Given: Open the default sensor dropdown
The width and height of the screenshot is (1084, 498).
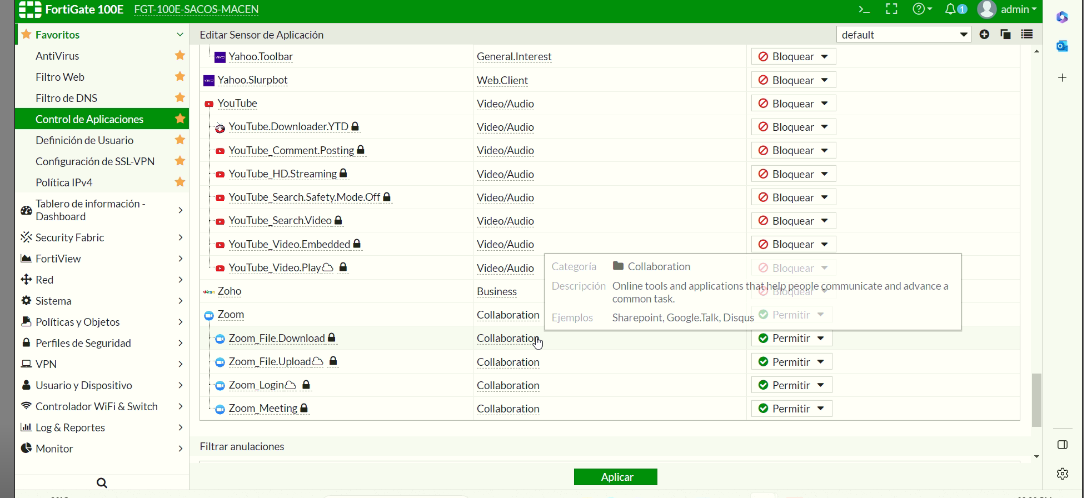Looking at the screenshot, I should pos(904,34).
